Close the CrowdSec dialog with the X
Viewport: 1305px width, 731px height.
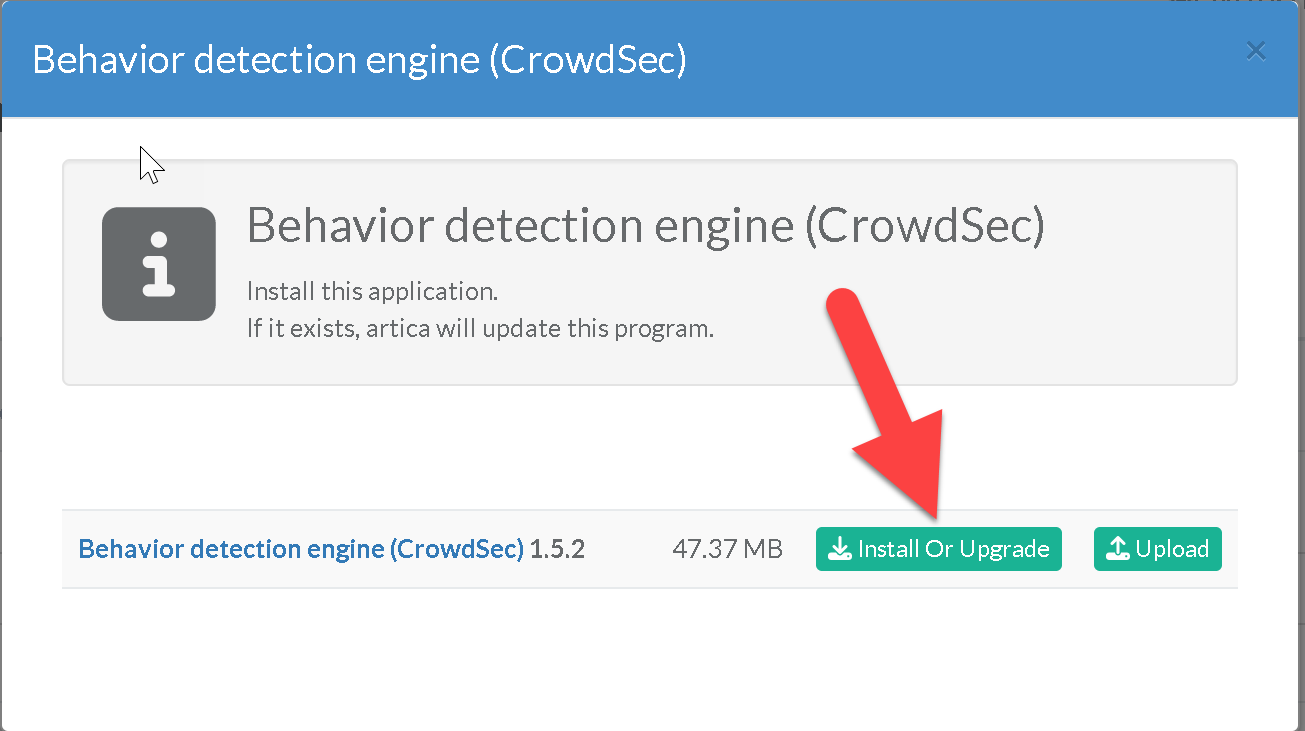(x=1256, y=51)
